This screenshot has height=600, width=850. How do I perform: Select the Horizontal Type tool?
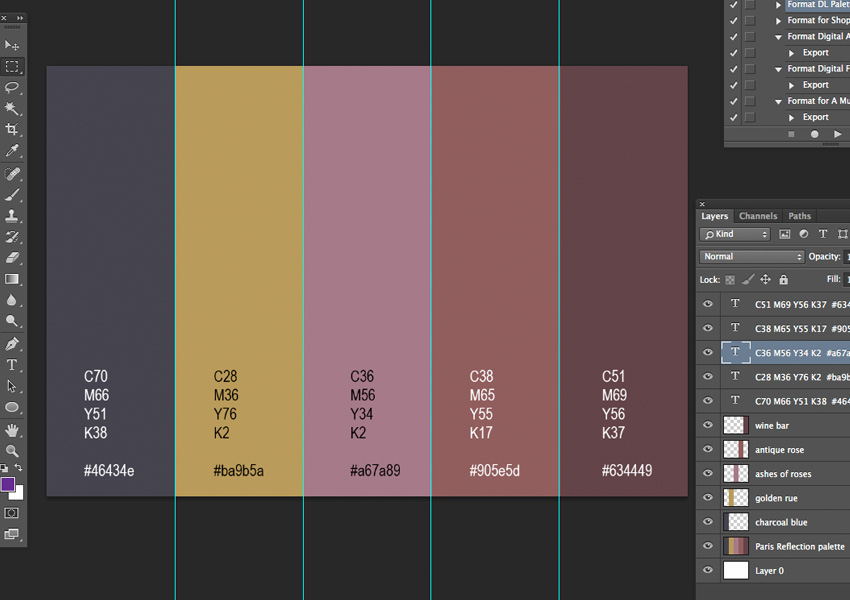tap(12, 365)
